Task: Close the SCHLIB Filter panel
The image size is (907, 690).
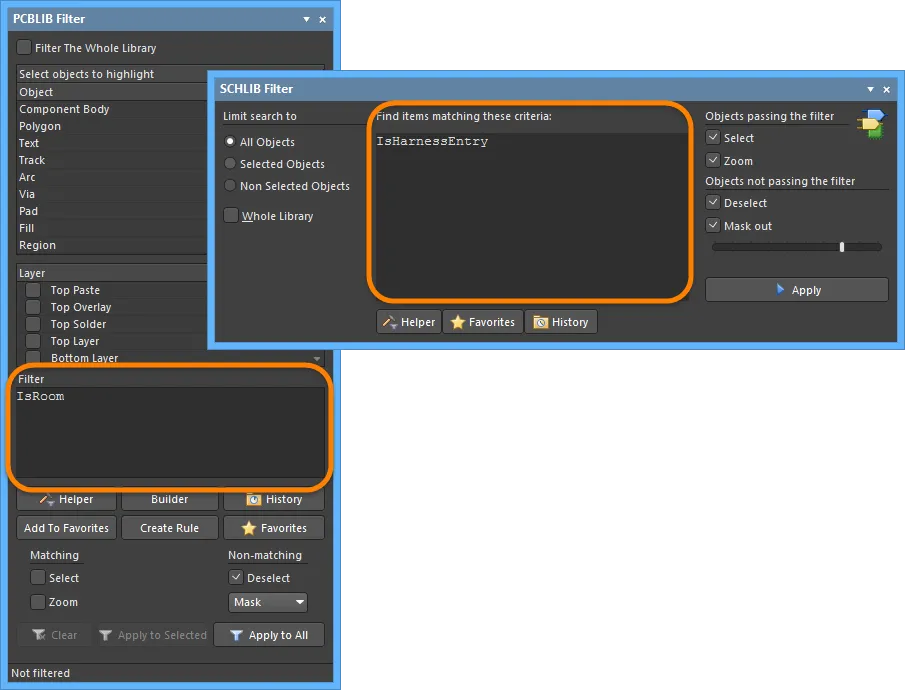Action: pyautogui.click(x=887, y=90)
